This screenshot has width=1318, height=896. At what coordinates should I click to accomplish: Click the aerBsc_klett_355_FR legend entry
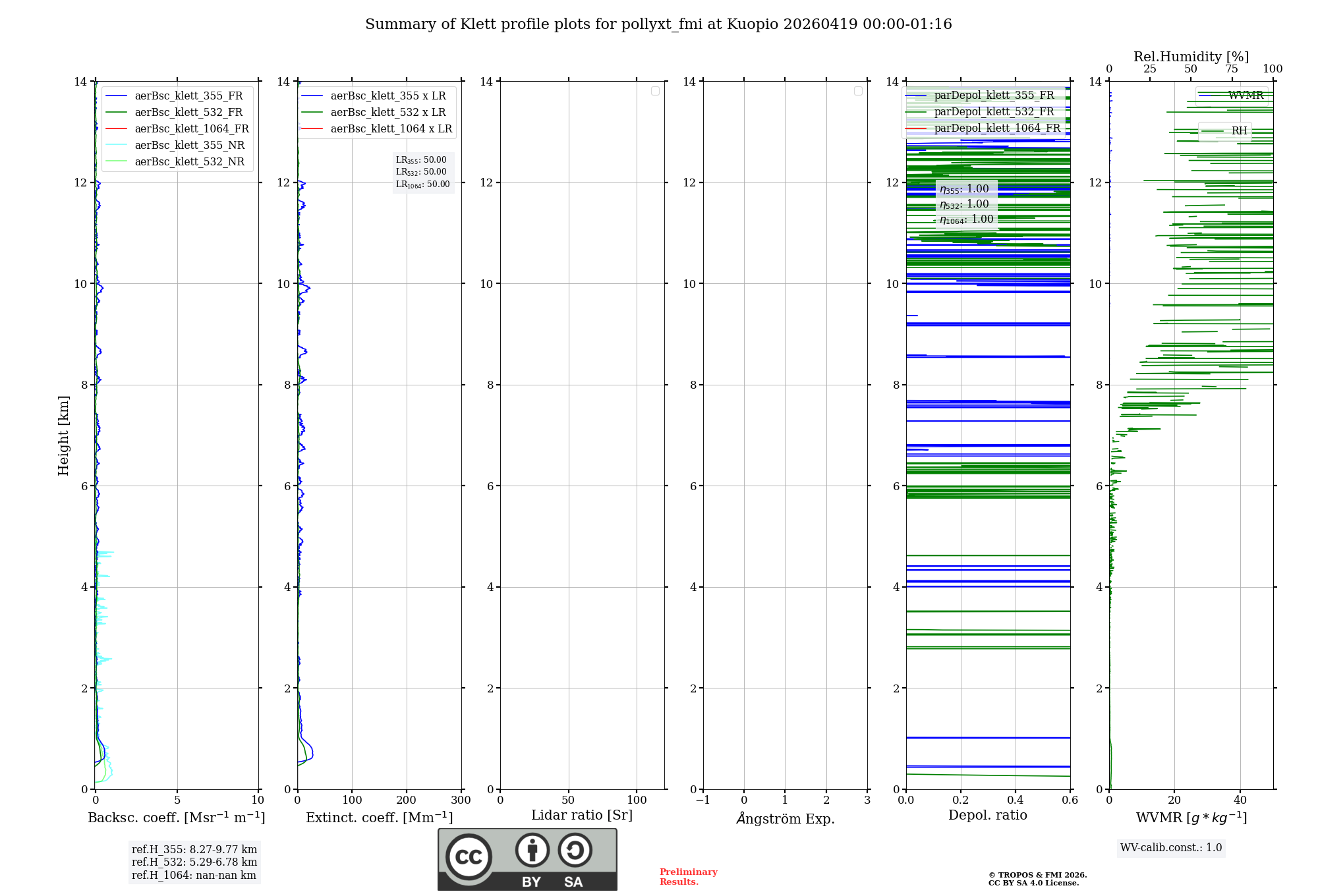point(188,96)
